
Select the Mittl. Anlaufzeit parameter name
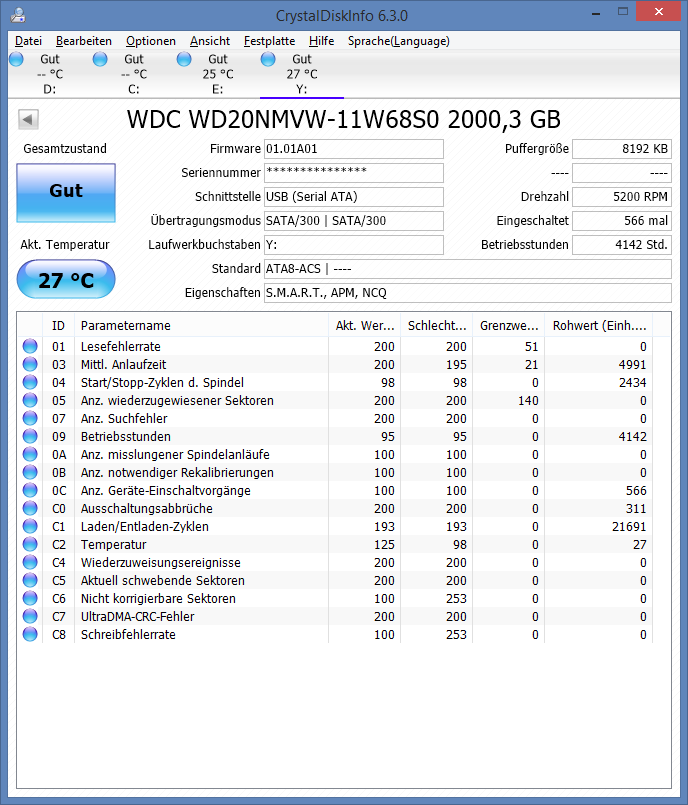point(124,365)
